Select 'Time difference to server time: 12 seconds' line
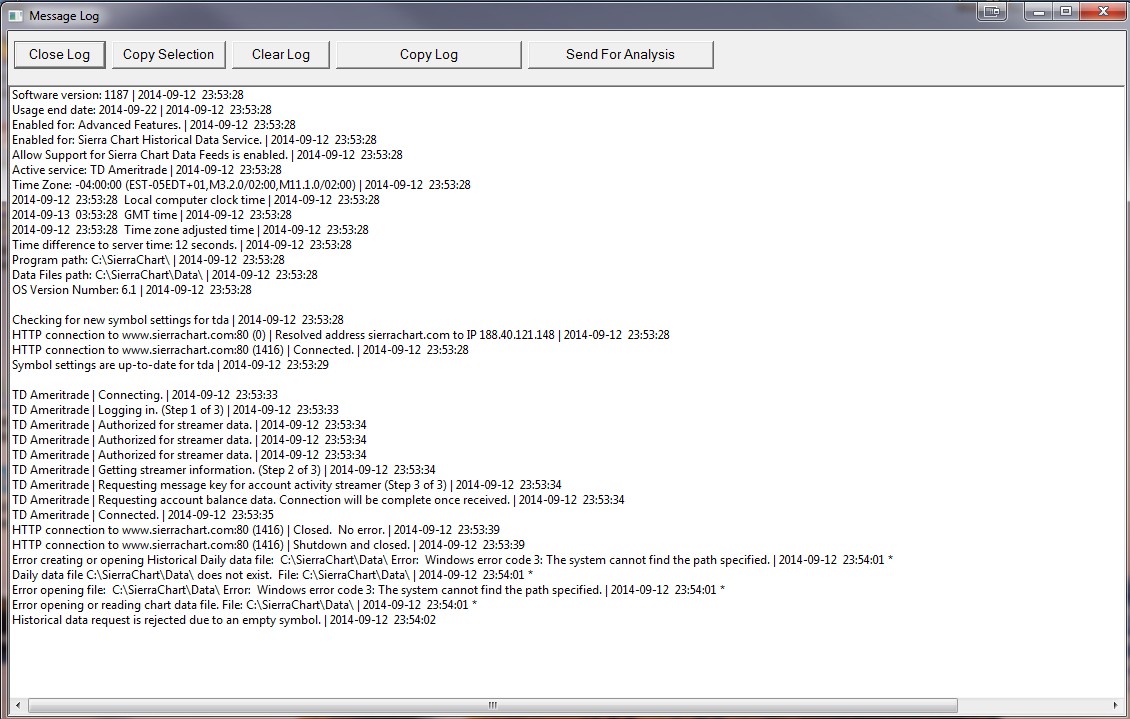 [x=182, y=246]
